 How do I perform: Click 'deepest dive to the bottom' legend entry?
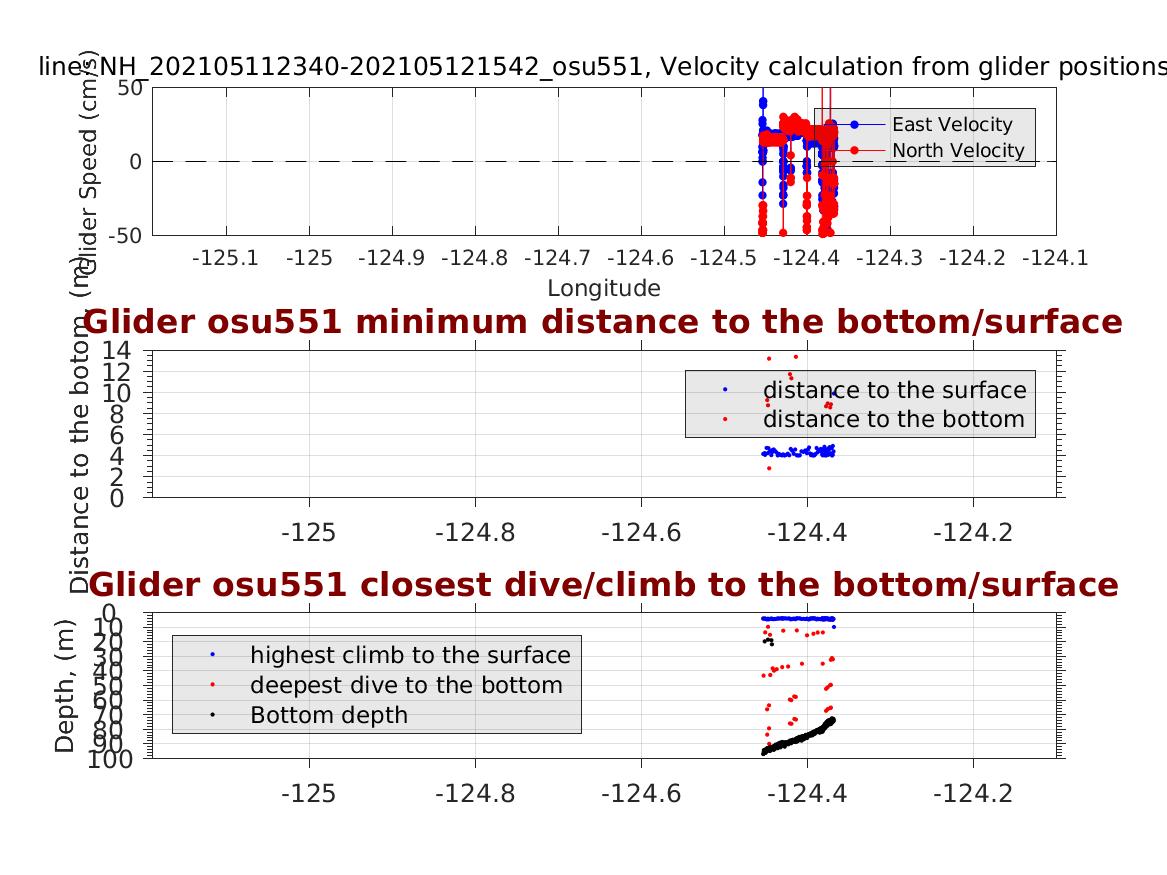tap(406, 685)
